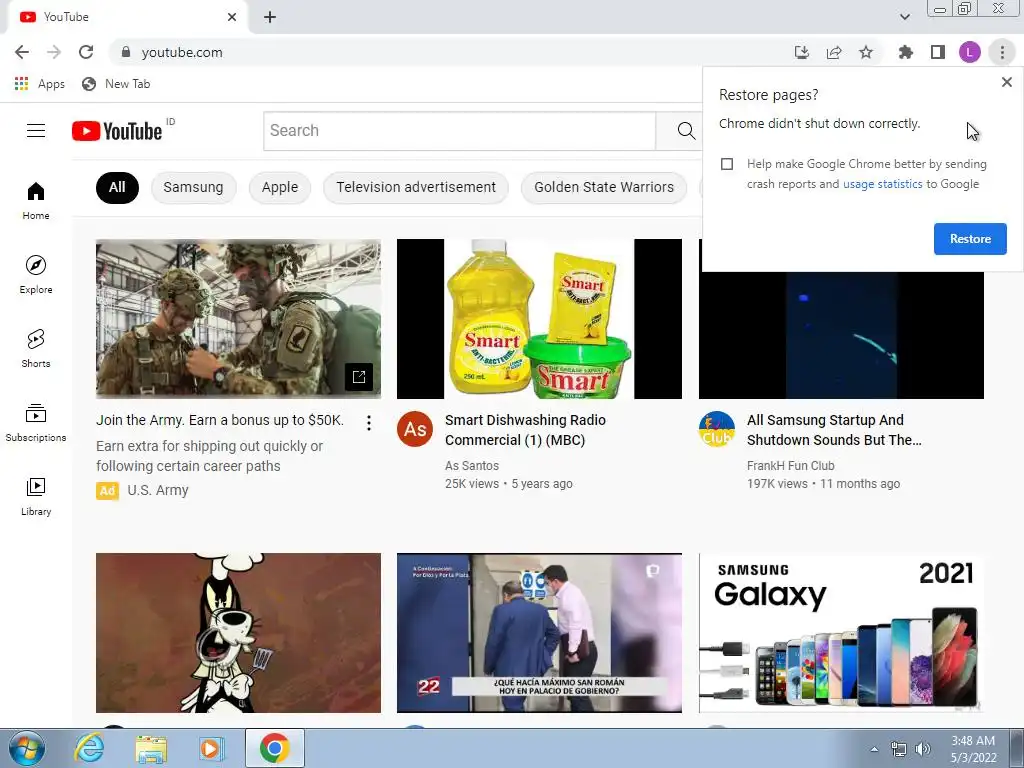Click the YouTube logo
The height and width of the screenshot is (768, 1024).
click(x=117, y=131)
